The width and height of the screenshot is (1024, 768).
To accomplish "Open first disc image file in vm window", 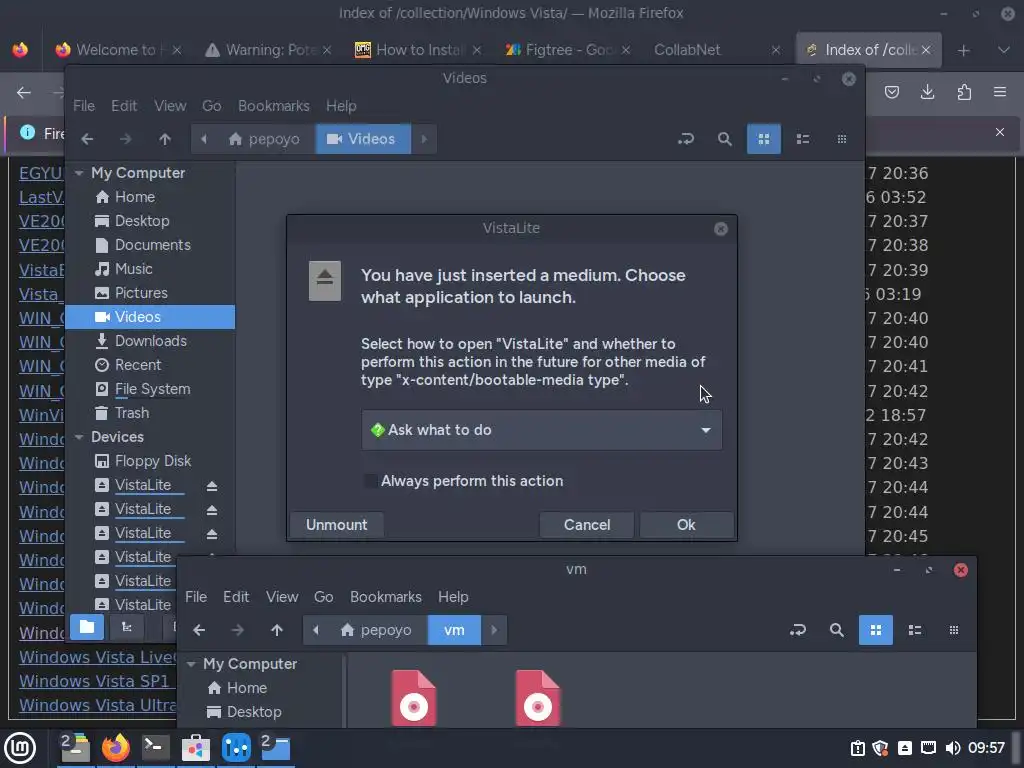I will click(413, 698).
